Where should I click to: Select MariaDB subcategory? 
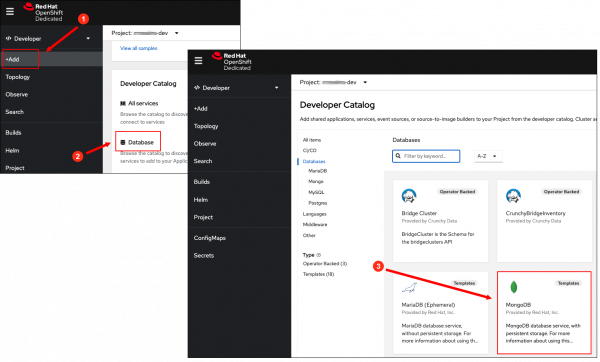[x=317, y=171]
